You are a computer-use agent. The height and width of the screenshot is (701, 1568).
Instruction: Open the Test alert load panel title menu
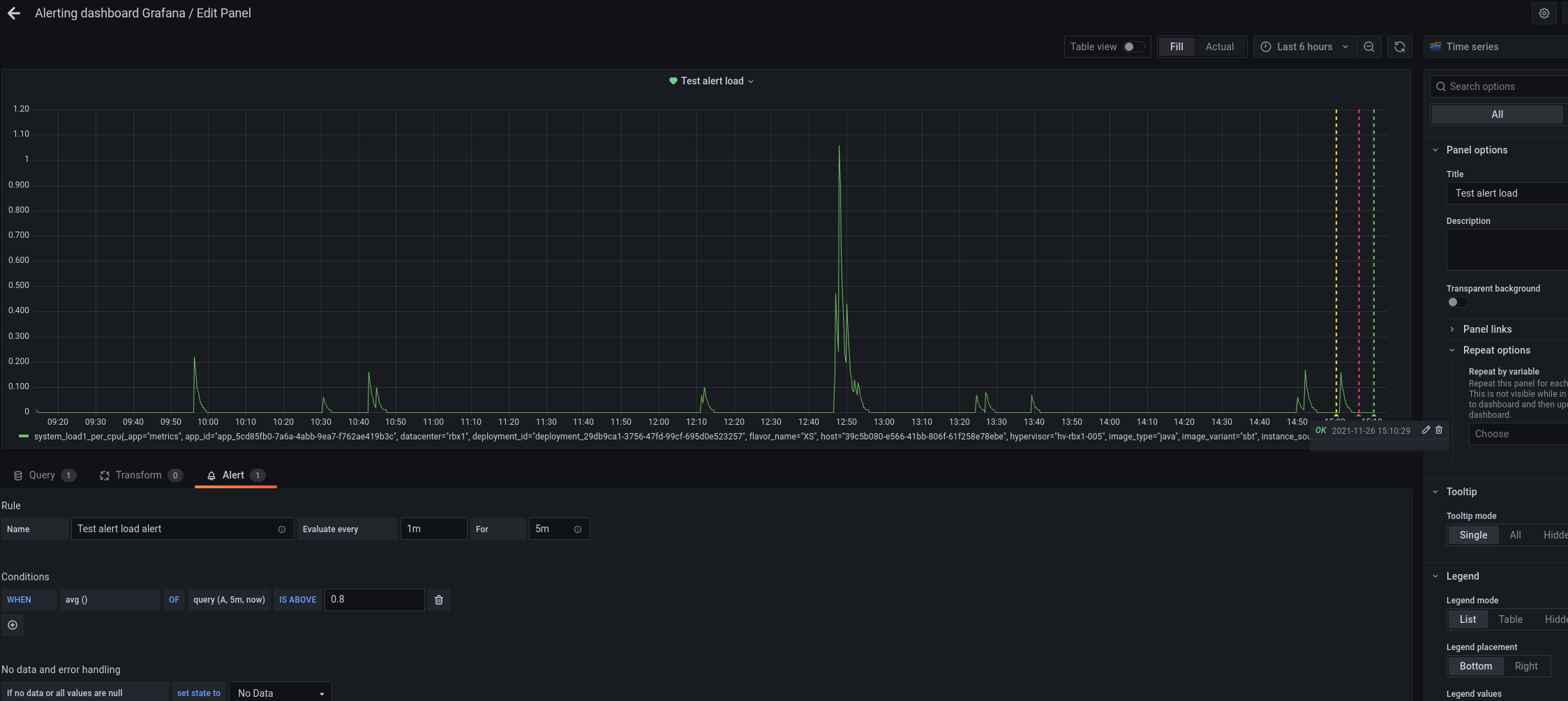(712, 81)
